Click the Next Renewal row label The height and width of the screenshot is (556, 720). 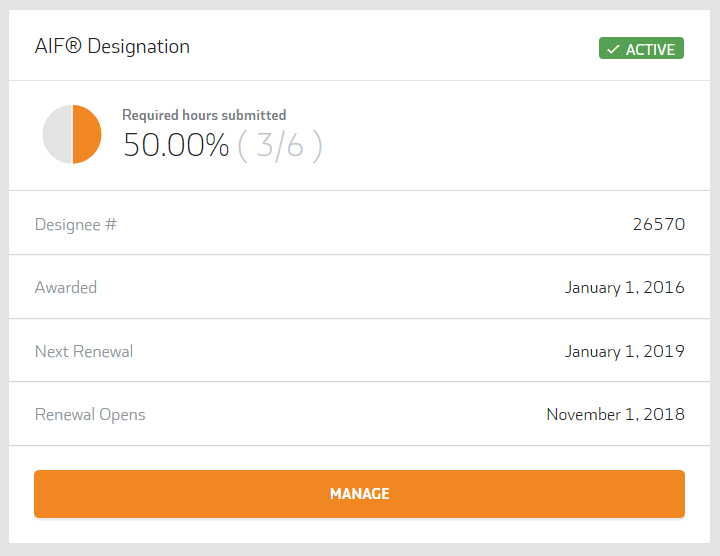84,351
